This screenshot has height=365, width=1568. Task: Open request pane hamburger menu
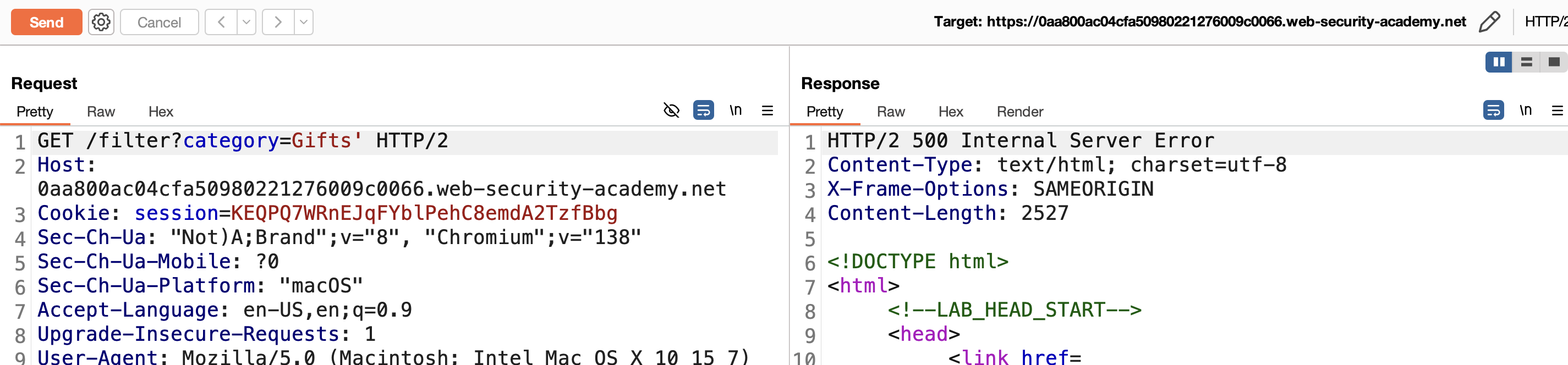[767, 110]
